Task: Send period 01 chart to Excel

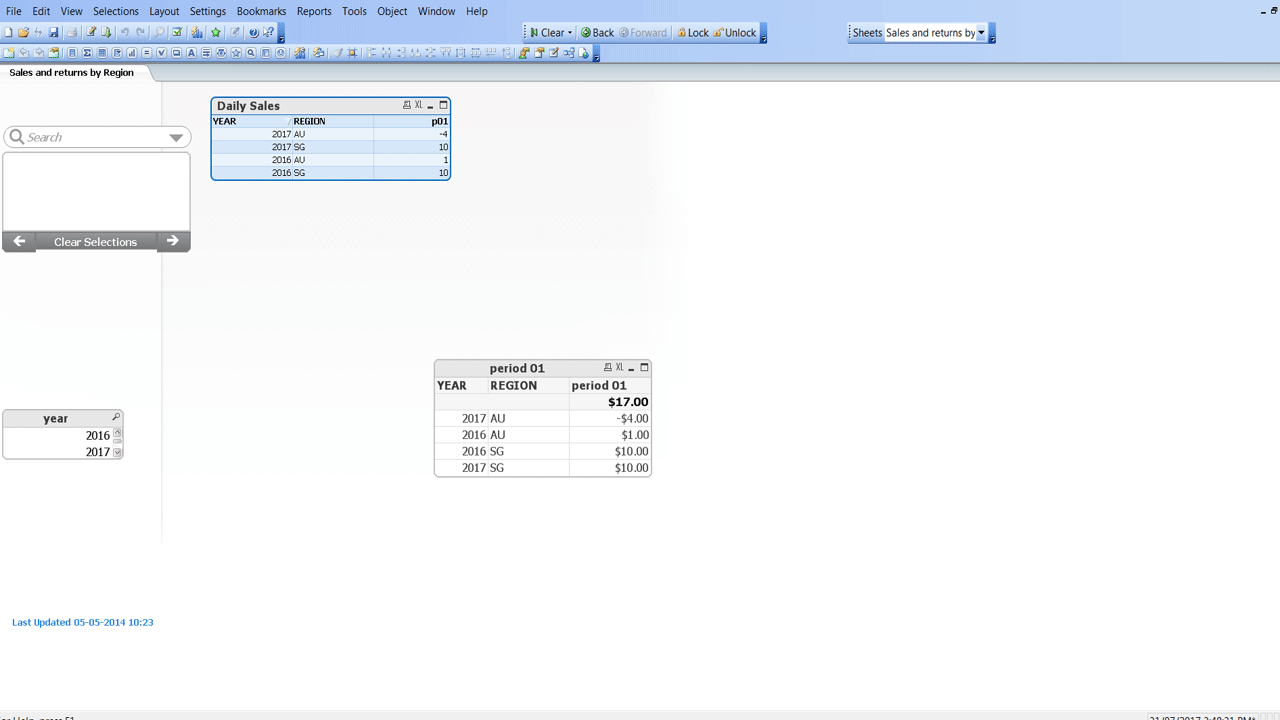Action: coord(620,368)
